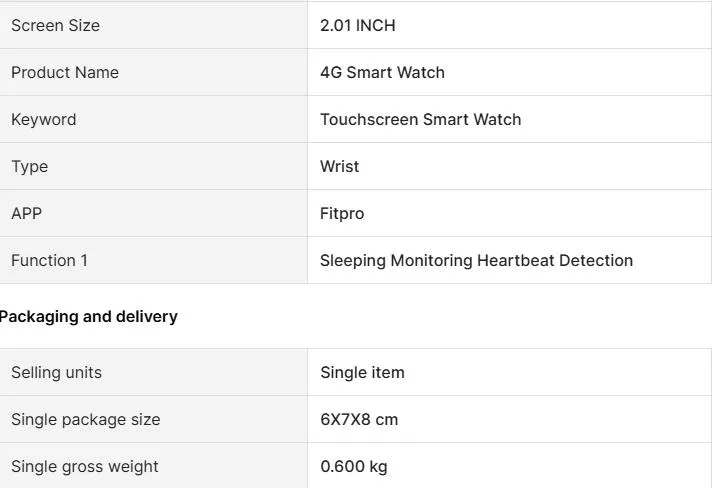Screen dimensions: 712x488
Task: Click the Wrist value cell
Action: [339, 166]
